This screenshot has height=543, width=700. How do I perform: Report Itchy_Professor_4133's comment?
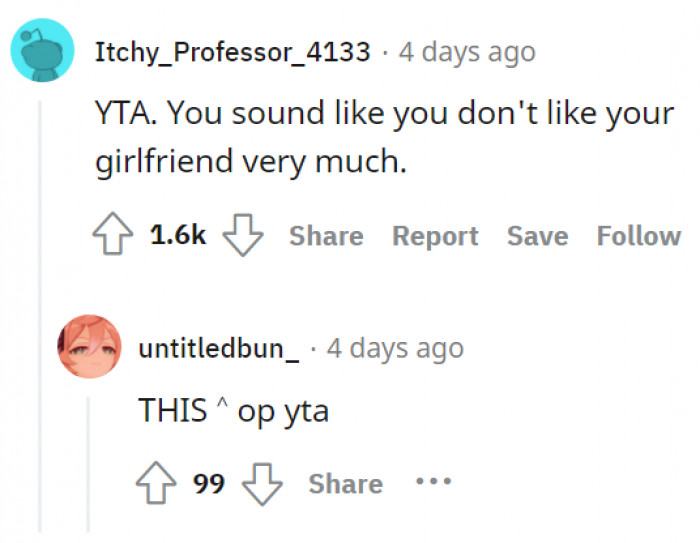435,236
